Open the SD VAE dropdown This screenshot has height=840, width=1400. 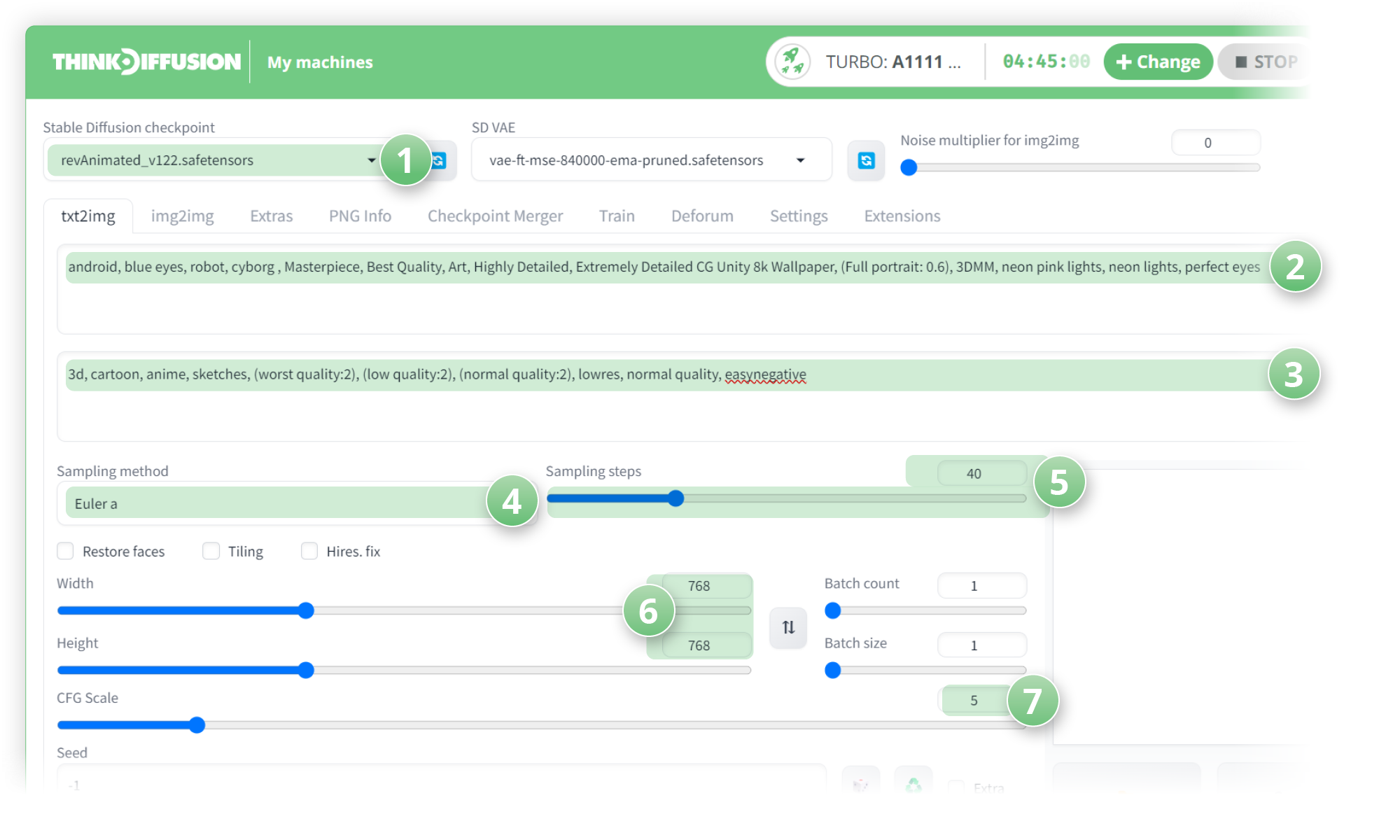click(651, 160)
